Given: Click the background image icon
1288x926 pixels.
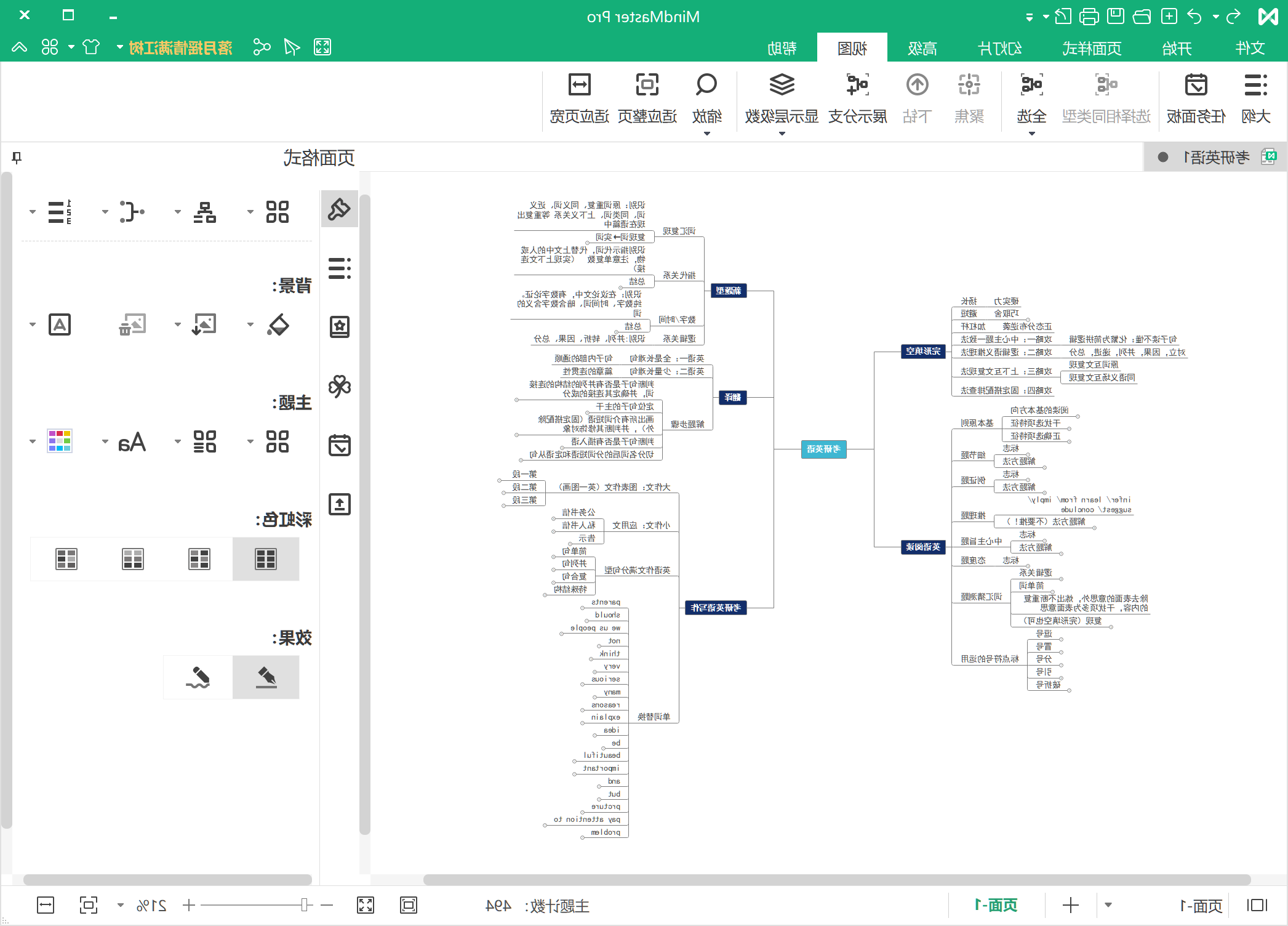Looking at the screenshot, I should (204, 324).
